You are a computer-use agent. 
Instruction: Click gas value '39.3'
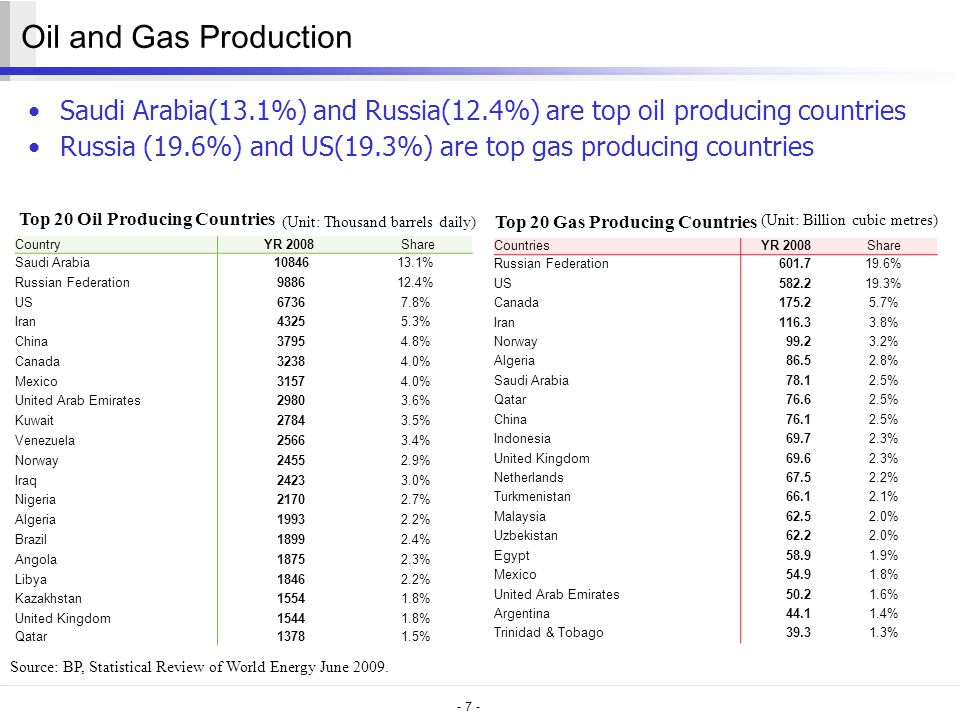pos(798,633)
